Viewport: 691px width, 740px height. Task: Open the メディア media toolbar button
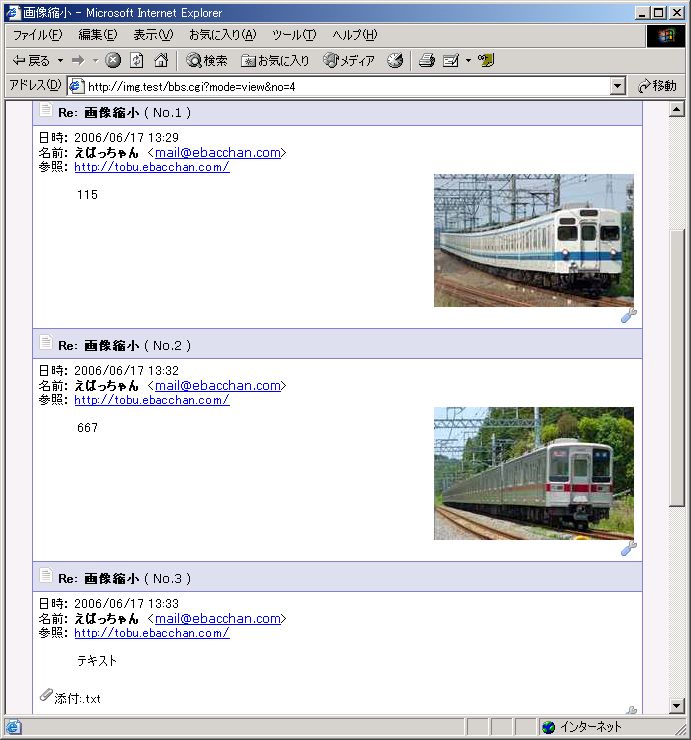click(x=348, y=60)
